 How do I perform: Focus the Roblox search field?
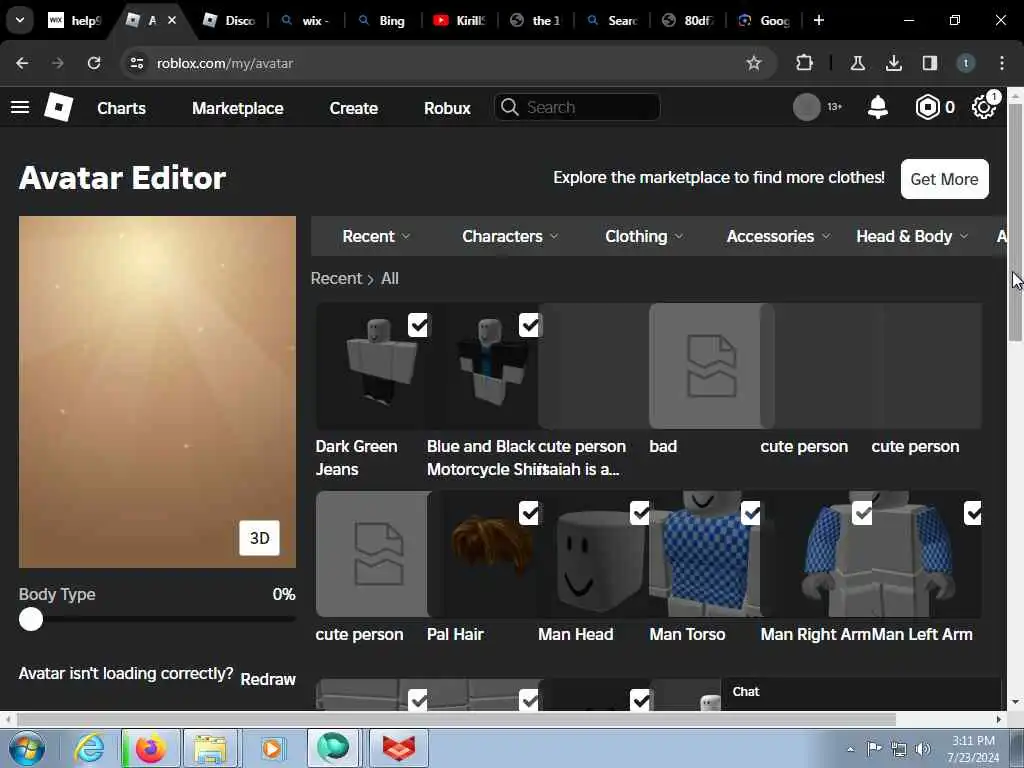[577, 107]
